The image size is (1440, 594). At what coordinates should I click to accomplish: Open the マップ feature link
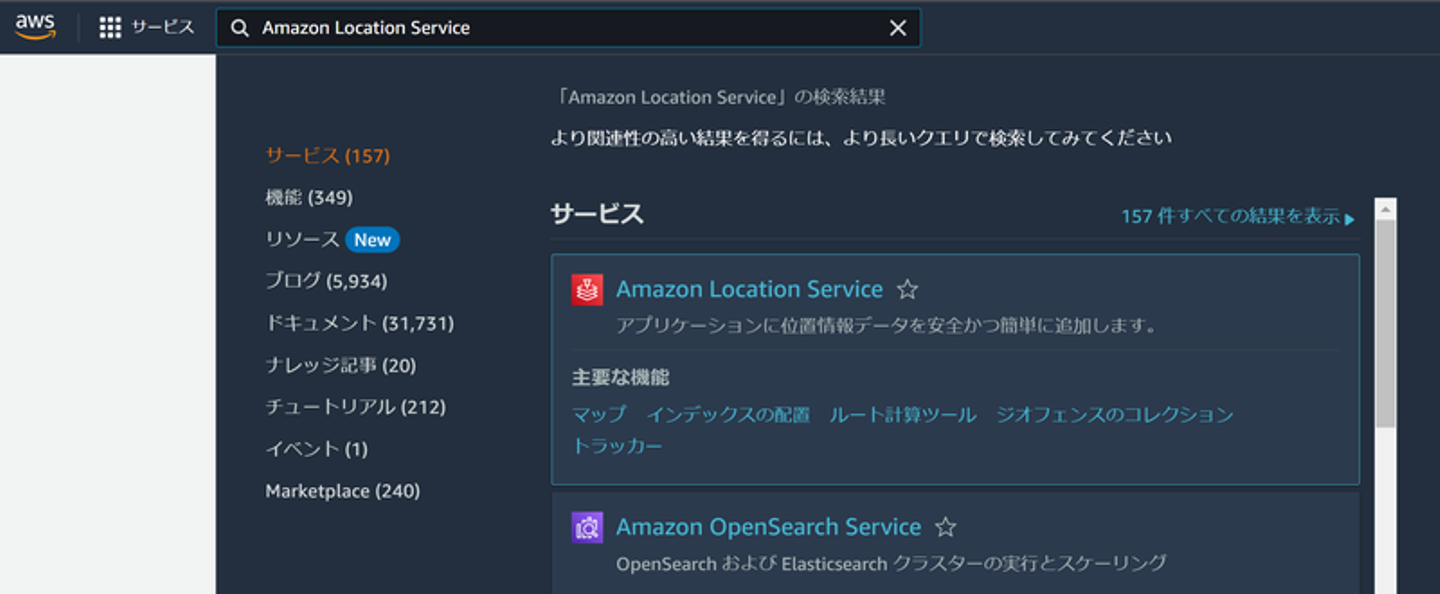tap(599, 414)
